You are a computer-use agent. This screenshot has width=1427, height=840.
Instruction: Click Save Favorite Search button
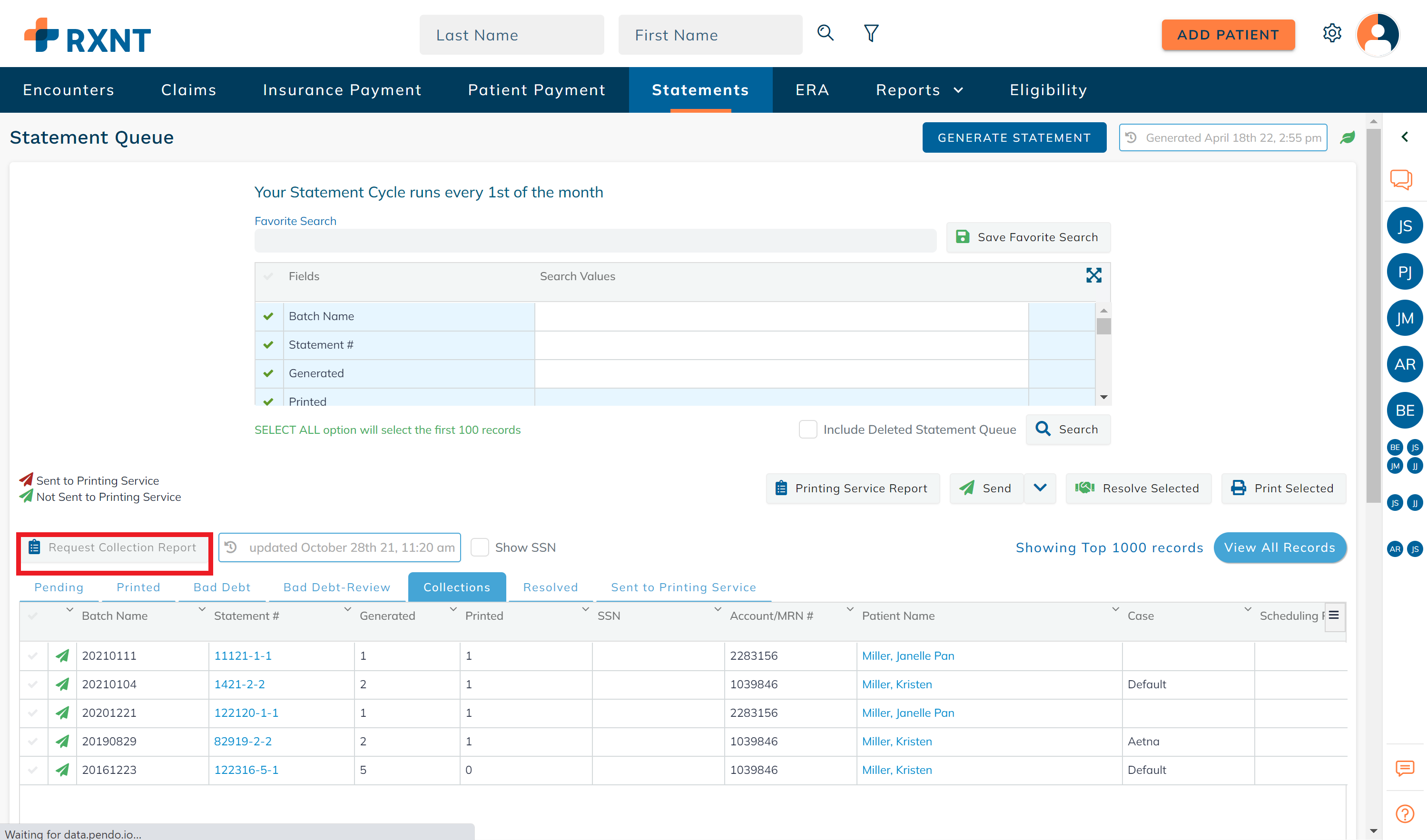pos(1028,237)
